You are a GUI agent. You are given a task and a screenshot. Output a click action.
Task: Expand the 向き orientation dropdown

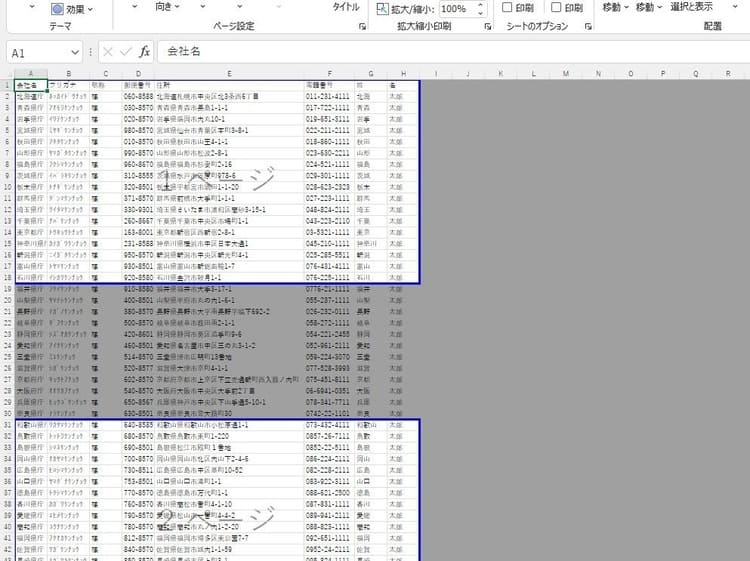[167, 7]
